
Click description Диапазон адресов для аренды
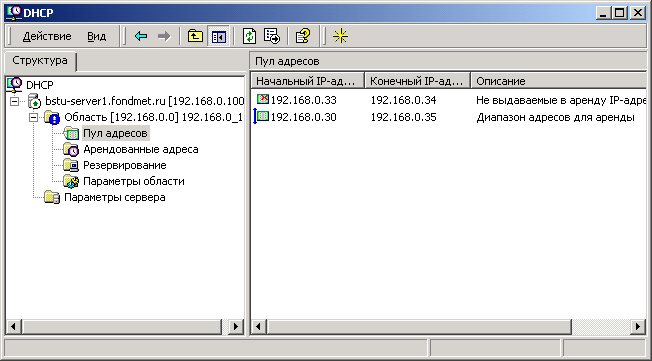tap(556, 118)
